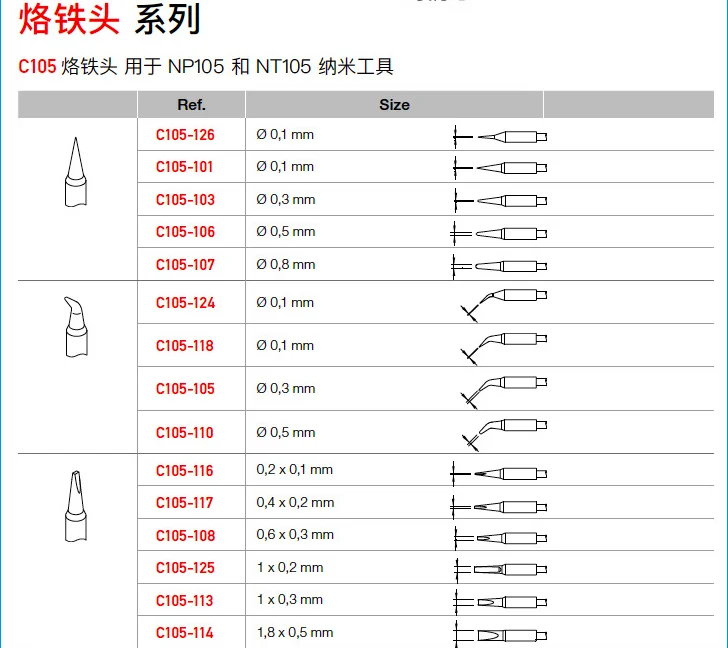Image resolution: width=728 pixels, height=648 pixels.
Task: Select reference C105-126
Action: [185, 135]
